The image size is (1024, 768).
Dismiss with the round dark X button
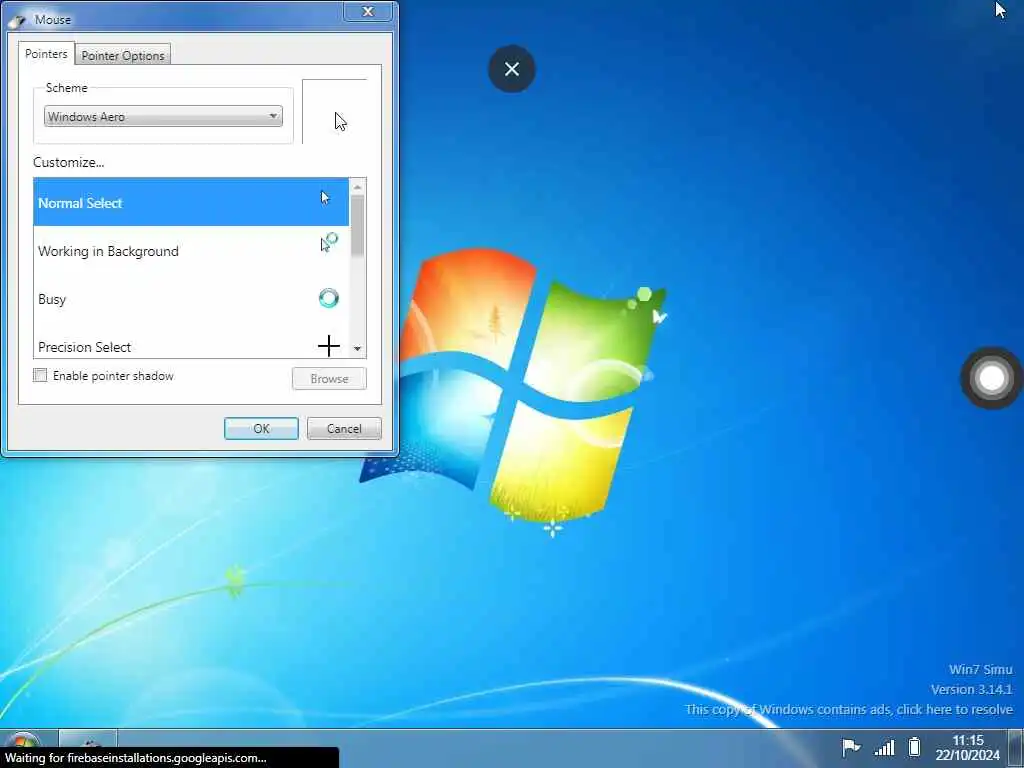(x=512, y=69)
